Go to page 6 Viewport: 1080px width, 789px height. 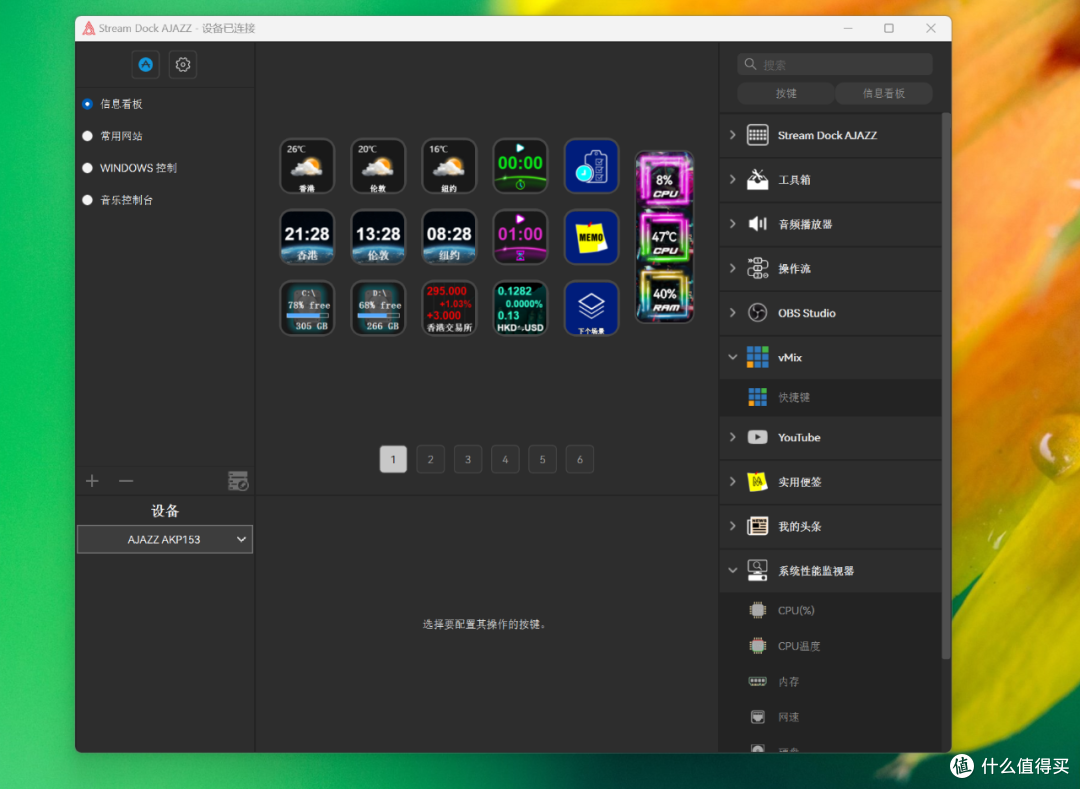579,459
